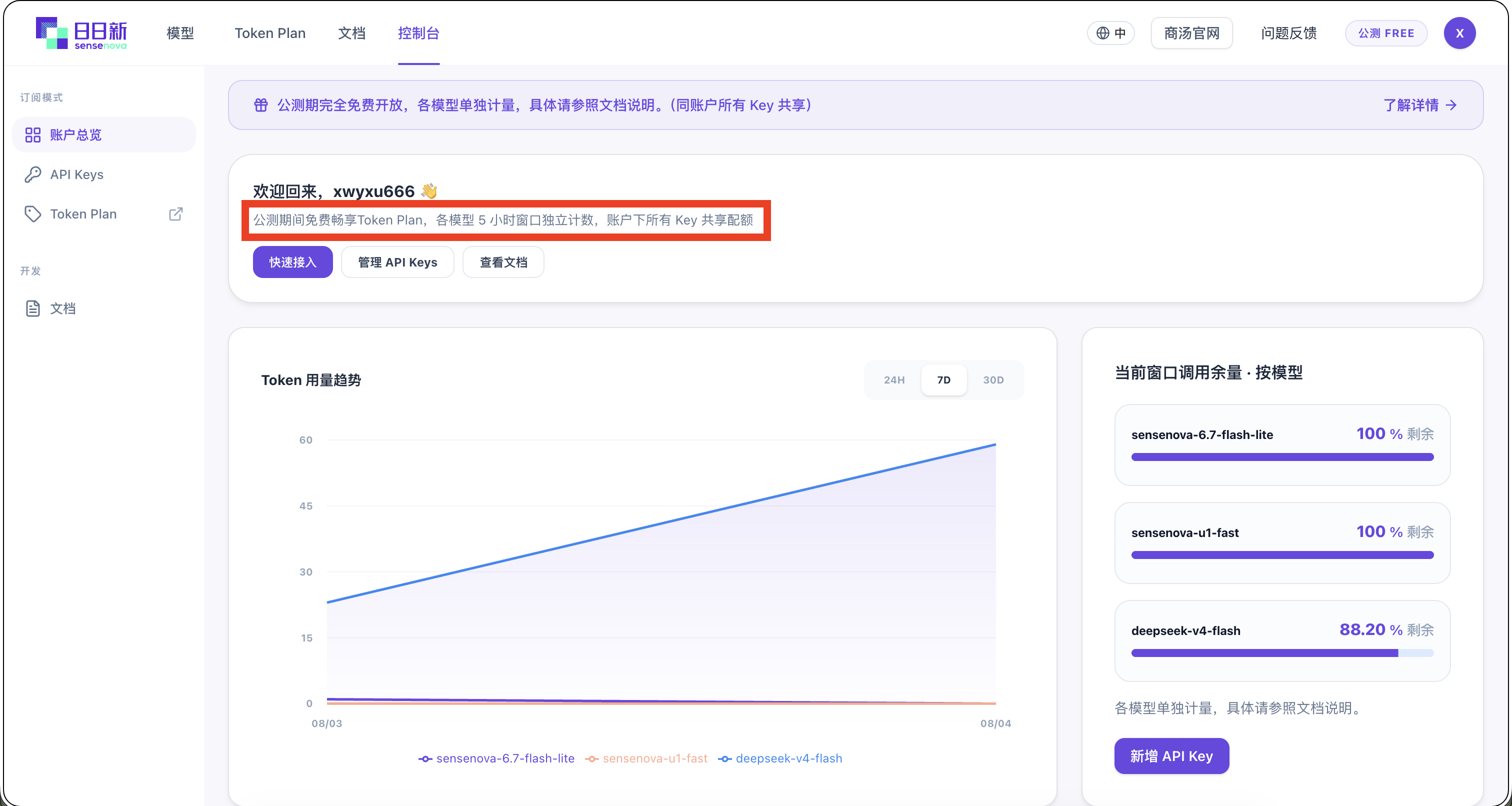The height and width of the screenshot is (806, 1512).
Task: Select API Keys in the sidebar
Action: [x=104, y=174]
